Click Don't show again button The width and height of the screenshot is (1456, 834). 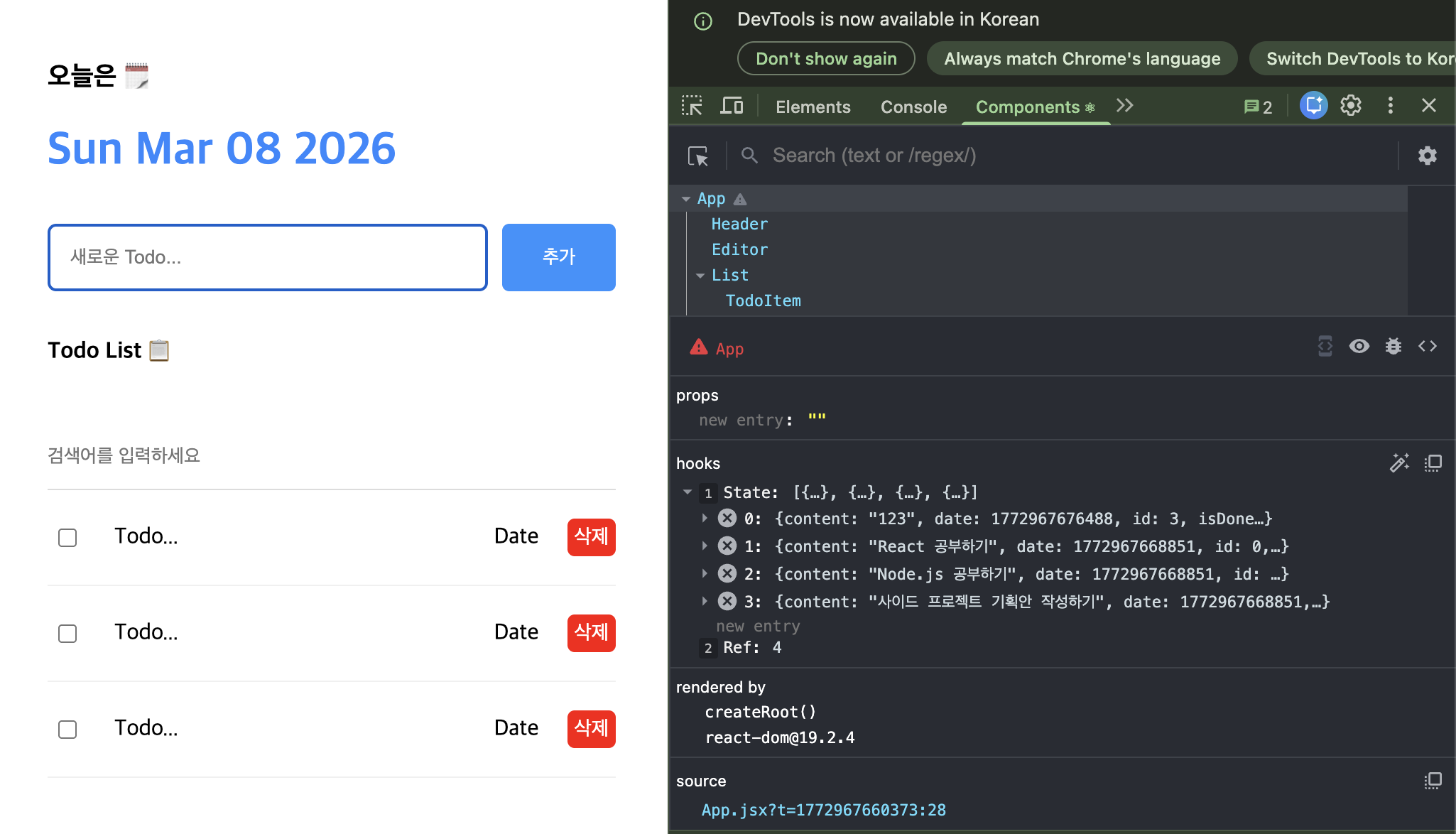click(825, 58)
